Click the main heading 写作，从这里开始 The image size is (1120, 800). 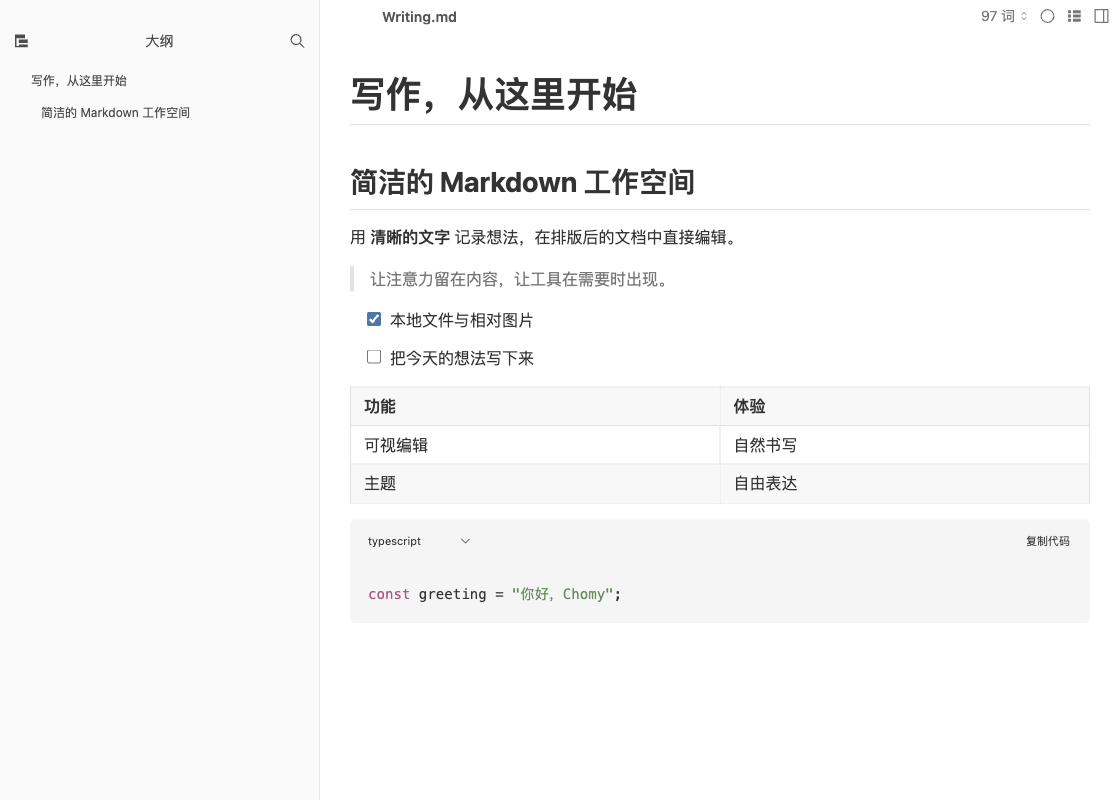click(494, 94)
